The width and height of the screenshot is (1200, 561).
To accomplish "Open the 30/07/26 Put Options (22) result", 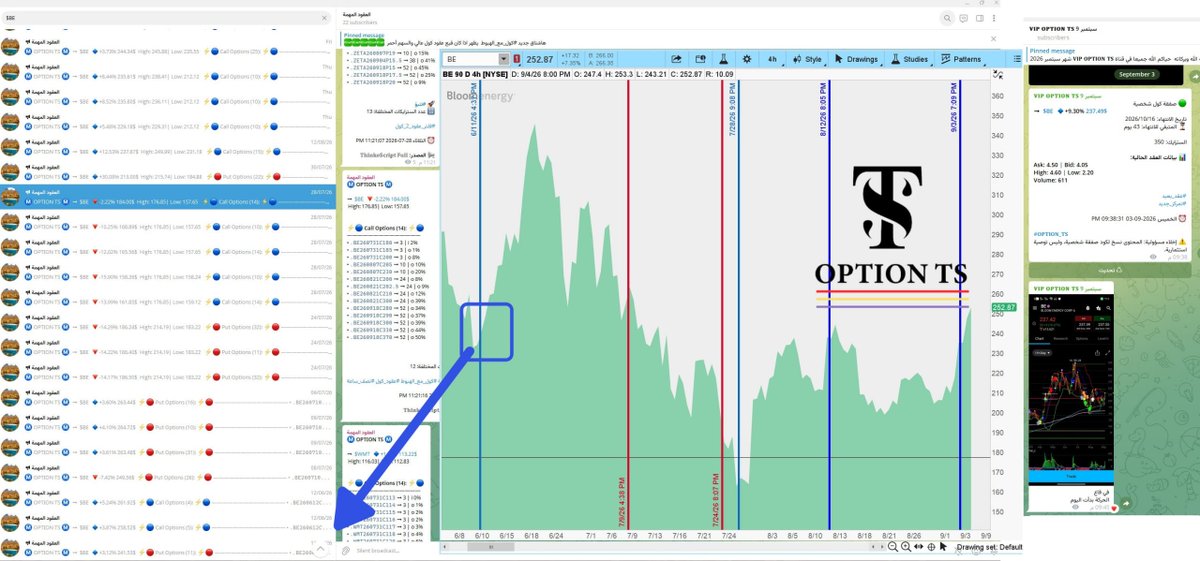I will (x=166, y=172).
